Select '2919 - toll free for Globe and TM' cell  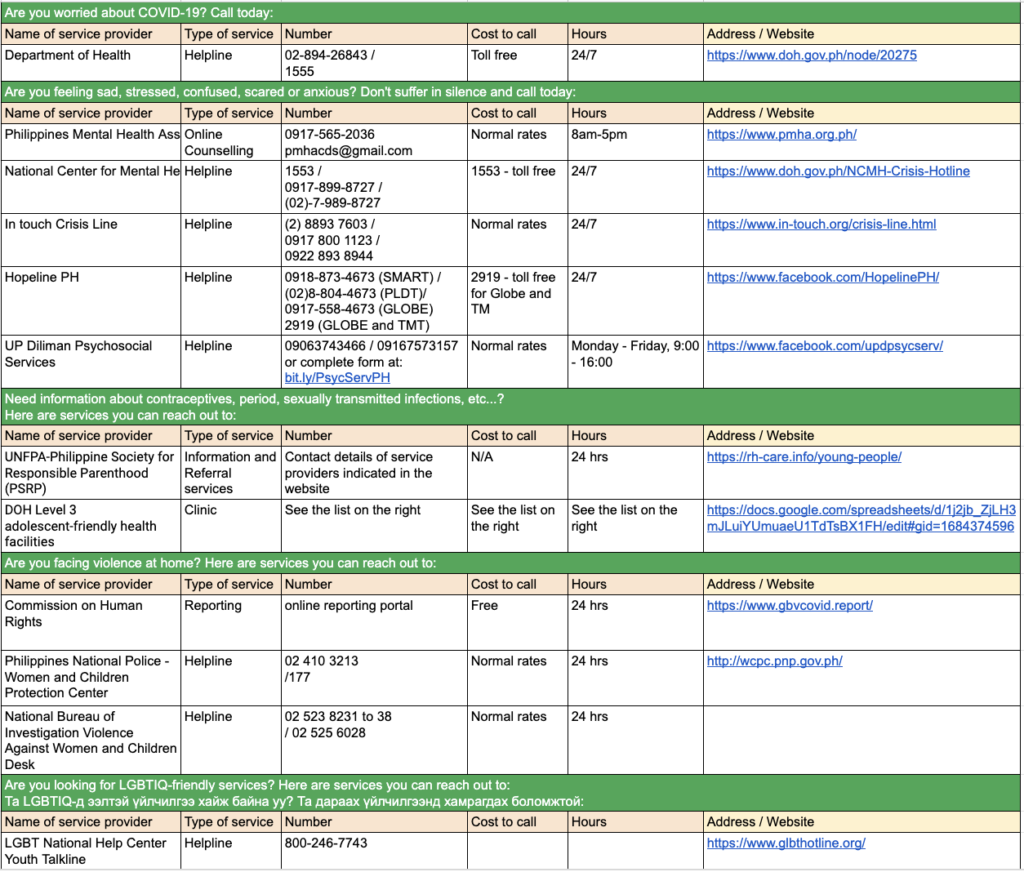click(517, 300)
